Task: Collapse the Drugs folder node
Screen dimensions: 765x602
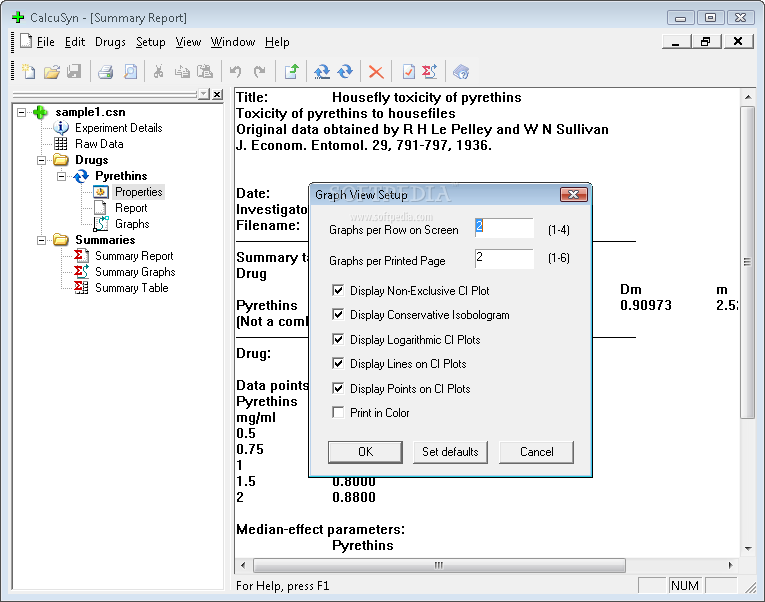Action: 41,160
